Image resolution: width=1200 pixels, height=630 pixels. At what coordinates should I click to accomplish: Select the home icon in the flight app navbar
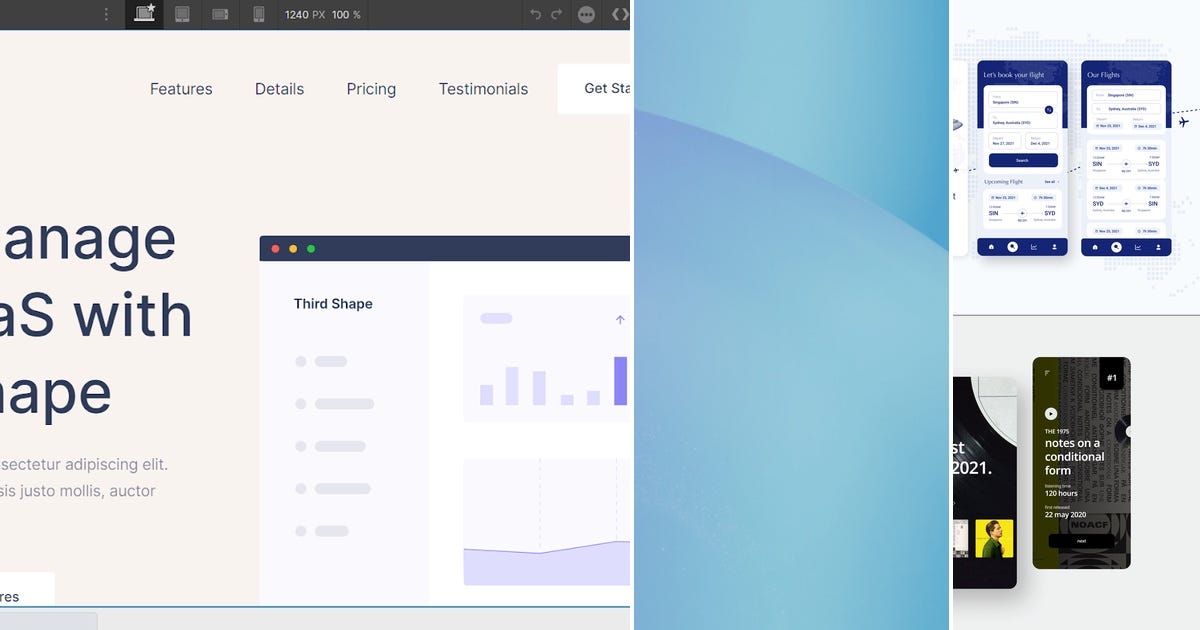991,247
